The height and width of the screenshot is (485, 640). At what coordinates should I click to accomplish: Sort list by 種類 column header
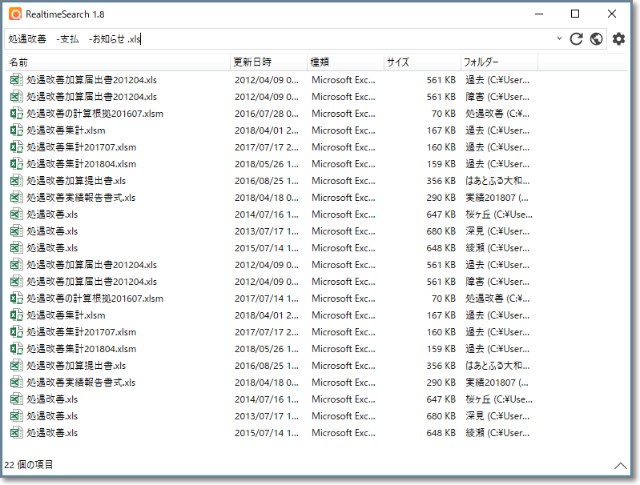click(x=320, y=62)
